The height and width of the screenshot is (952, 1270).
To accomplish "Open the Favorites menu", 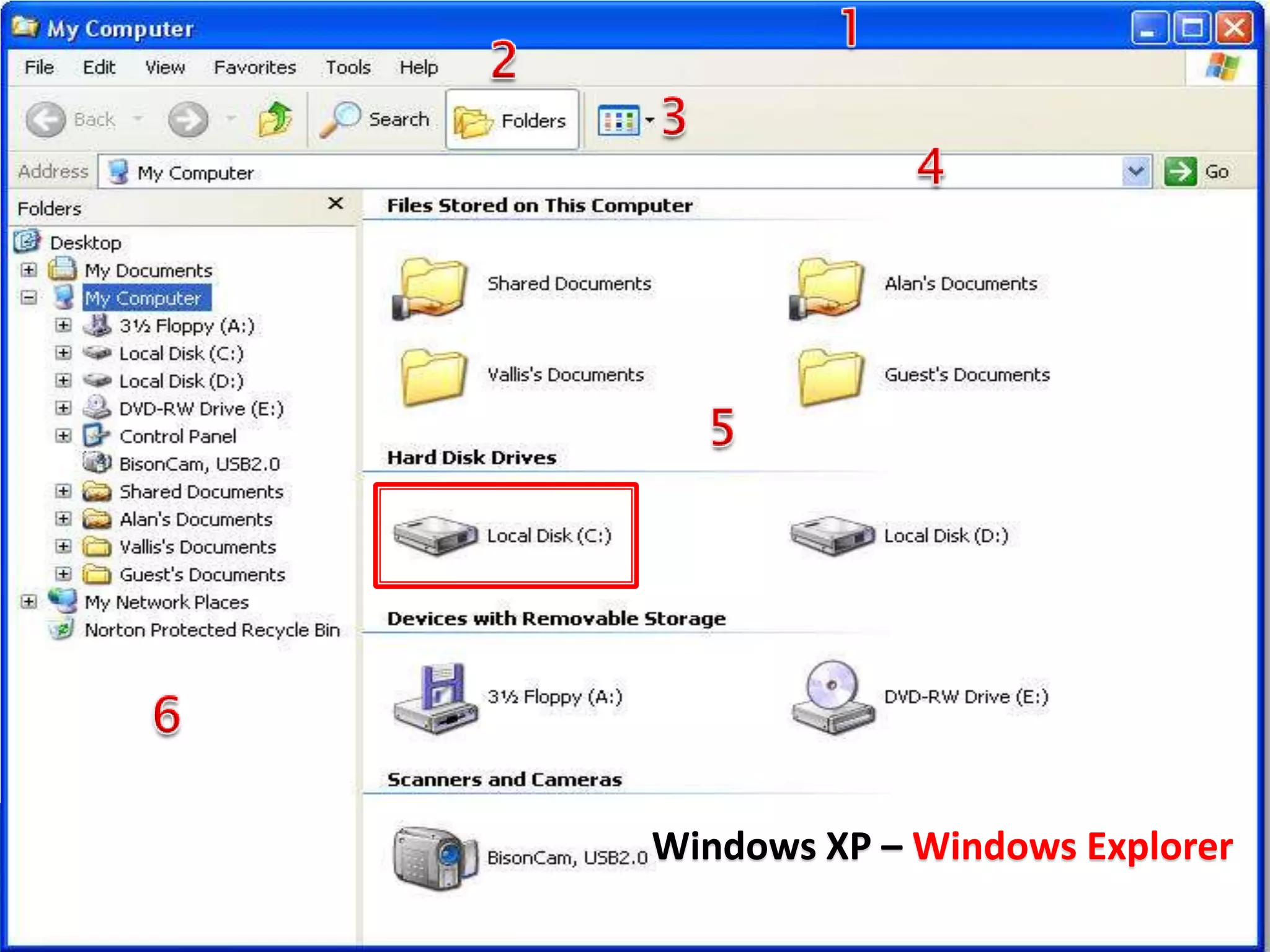I will click(255, 67).
